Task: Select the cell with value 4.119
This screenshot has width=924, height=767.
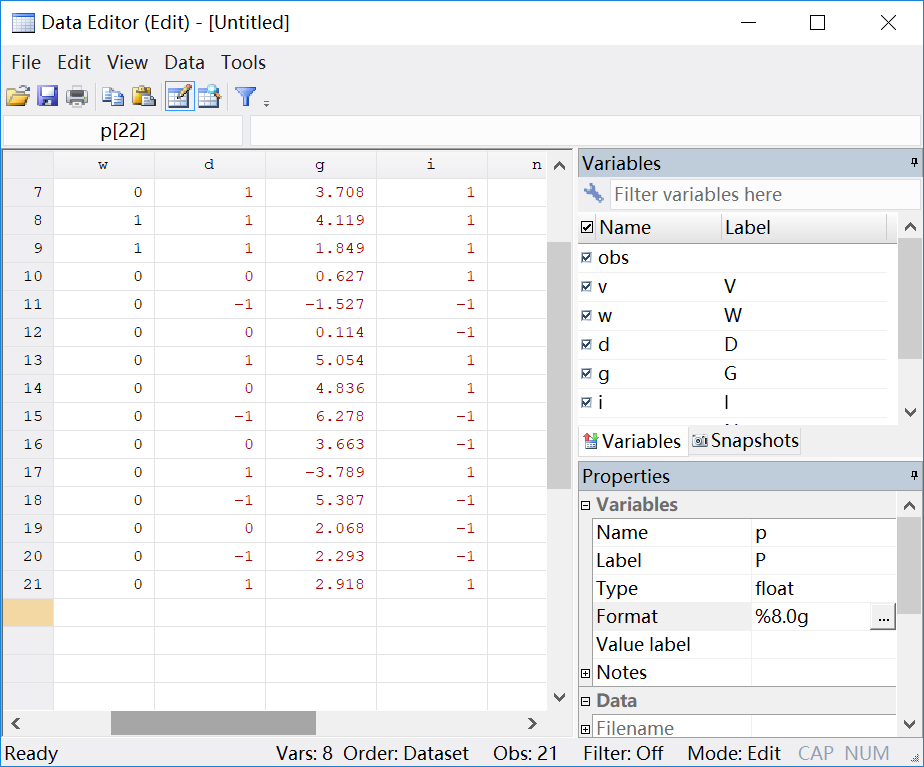Action: point(321,220)
